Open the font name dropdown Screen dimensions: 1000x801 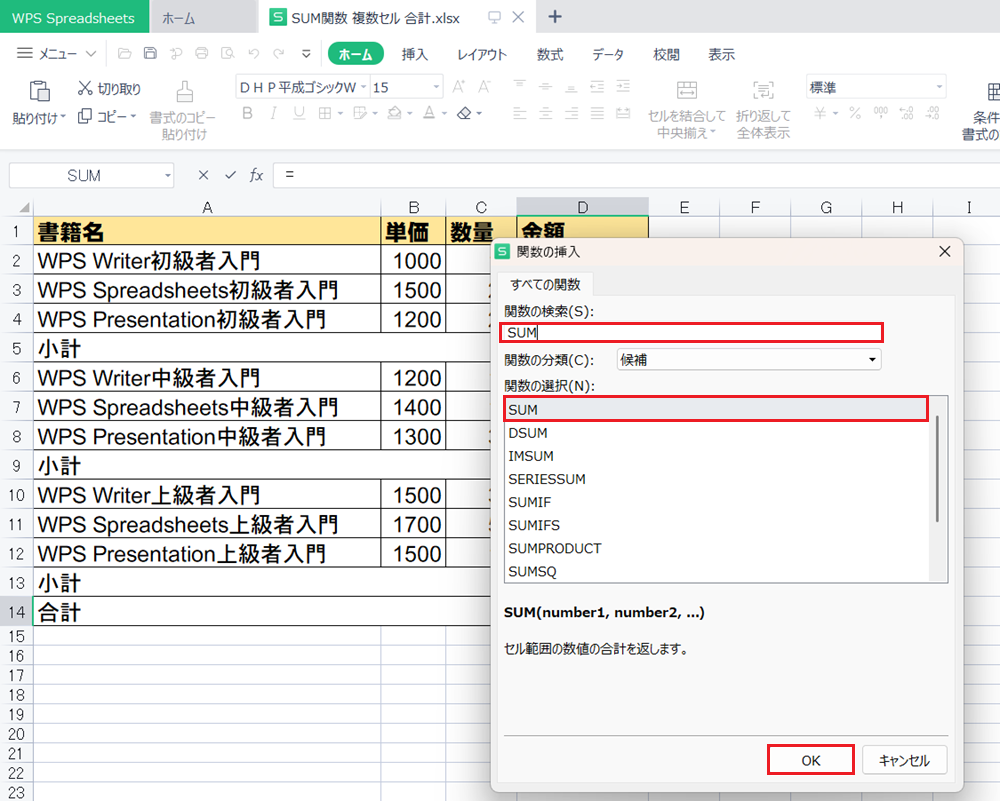point(364,87)
